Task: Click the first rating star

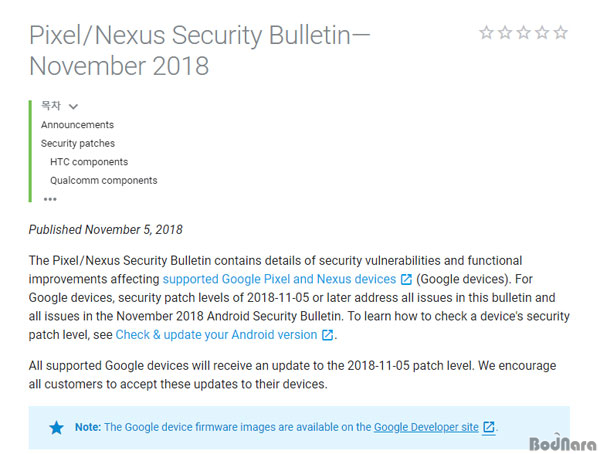Action: pyautogui.click(x=487, y=33)
